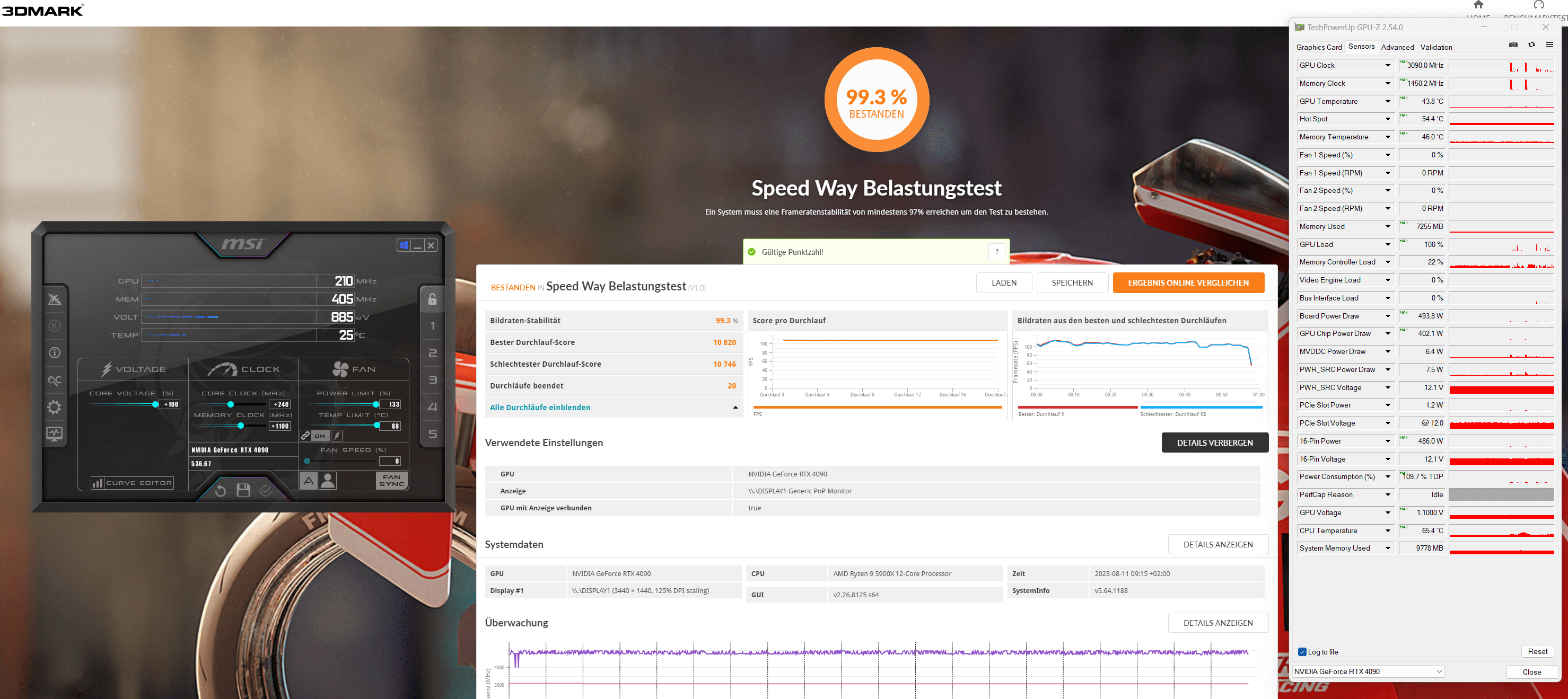
Task: Take GPU-Z screenshot with camera icon
Action: pyautogui.click(x=1513, y=45)
